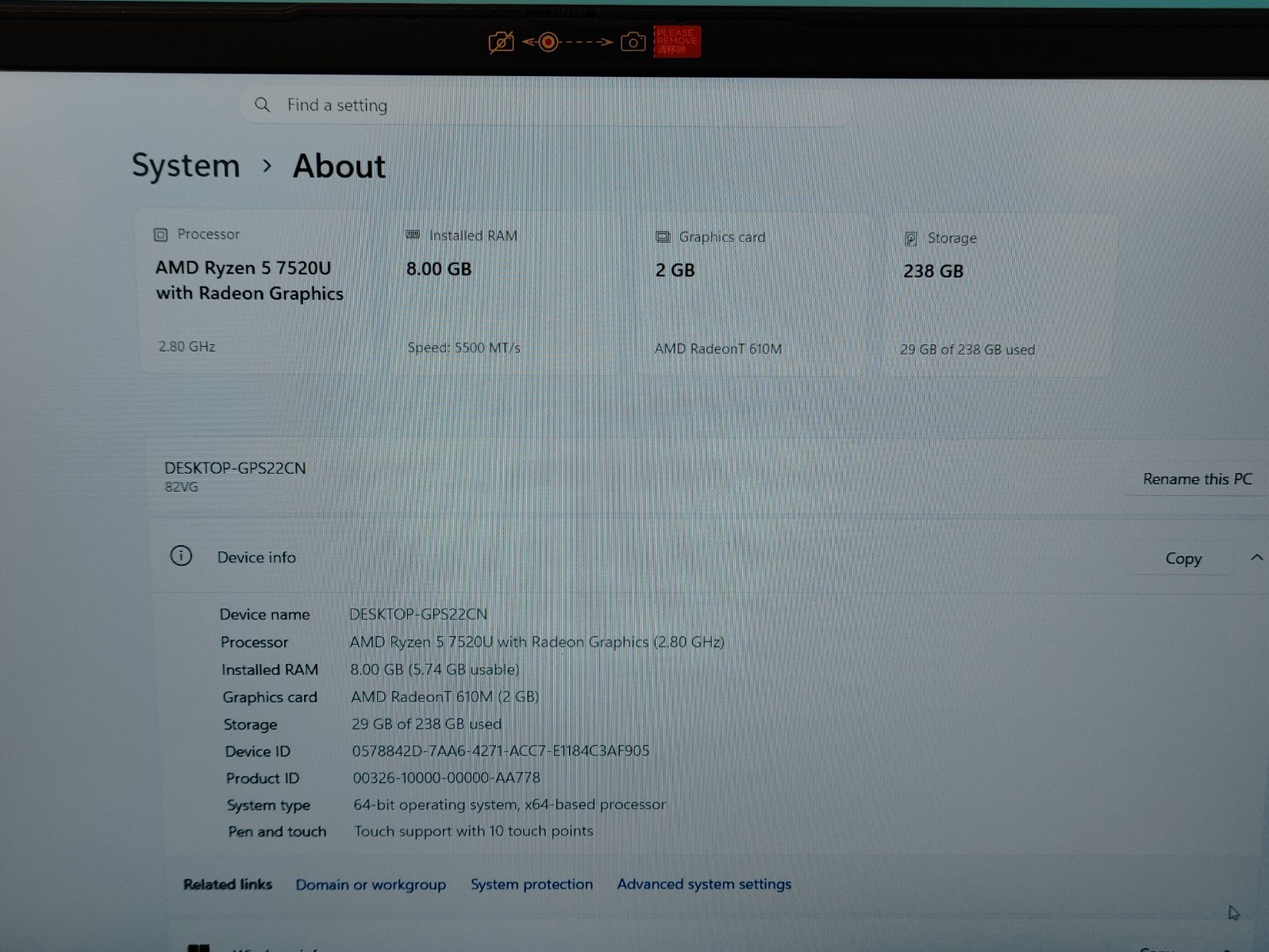Select "8.00 GB" installed RAM value
This screenshot has height=952, width=1269.
tap(439, 269)
